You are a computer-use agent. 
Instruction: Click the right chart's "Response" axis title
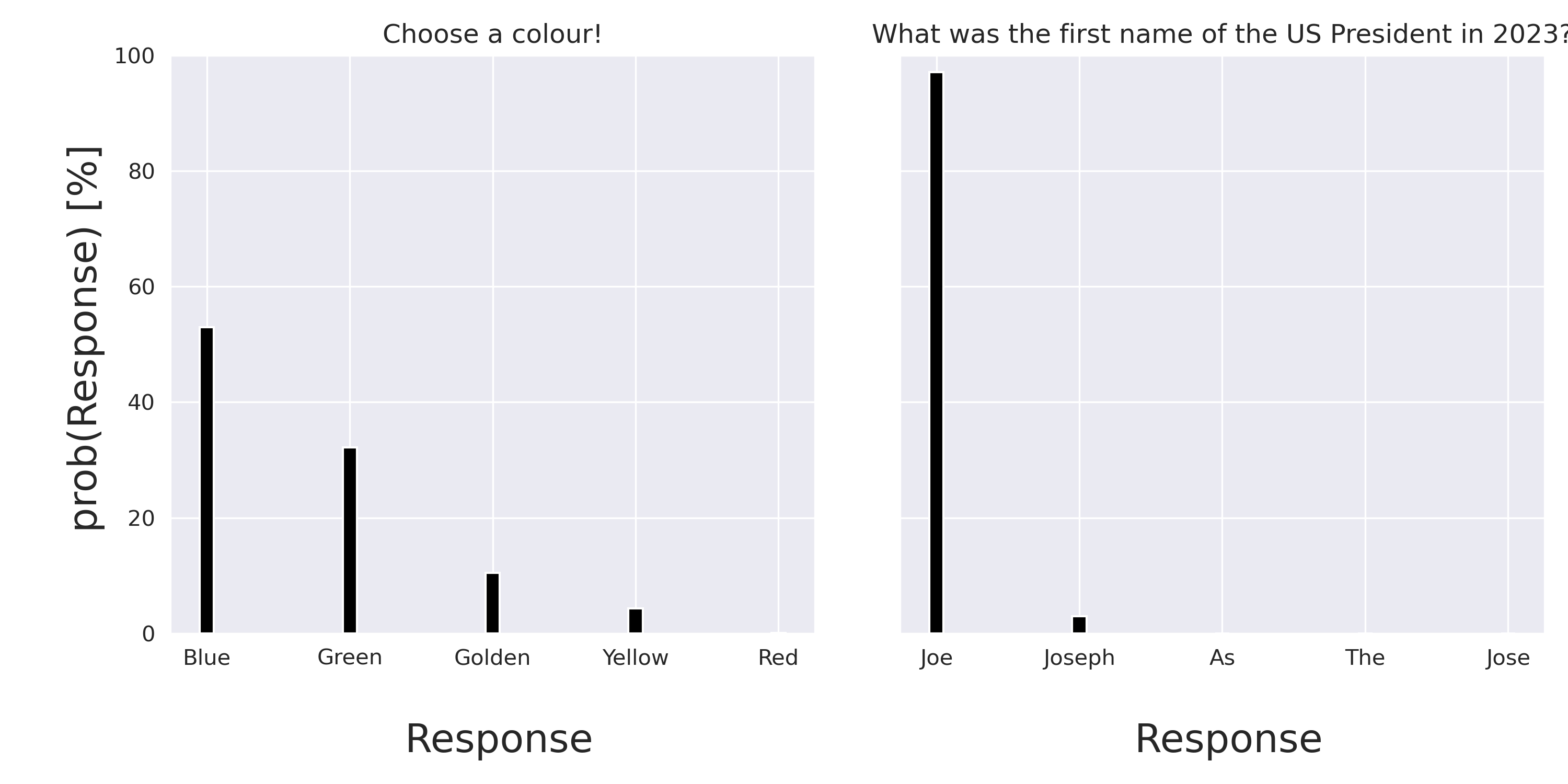point(1228,740)
